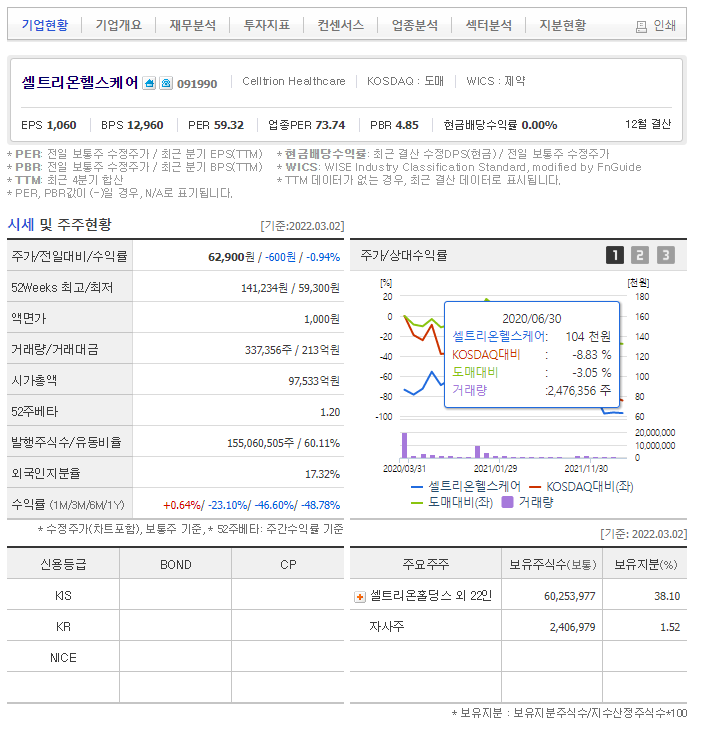Click the 1Y return value -48.78%
This screenshot has width=703, height=731.
[320, 505]
